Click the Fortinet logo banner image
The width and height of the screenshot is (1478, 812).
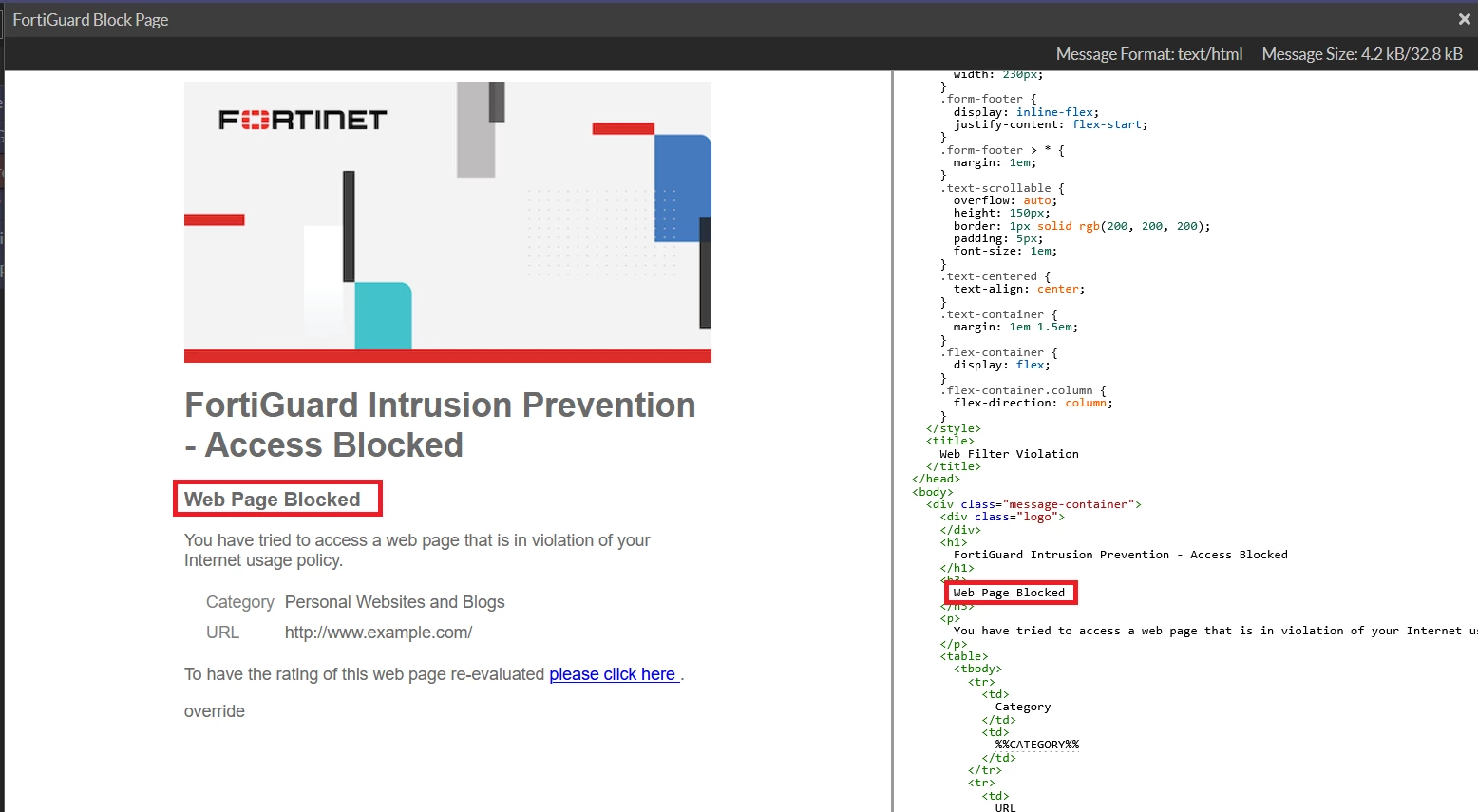tap(447, 221)
